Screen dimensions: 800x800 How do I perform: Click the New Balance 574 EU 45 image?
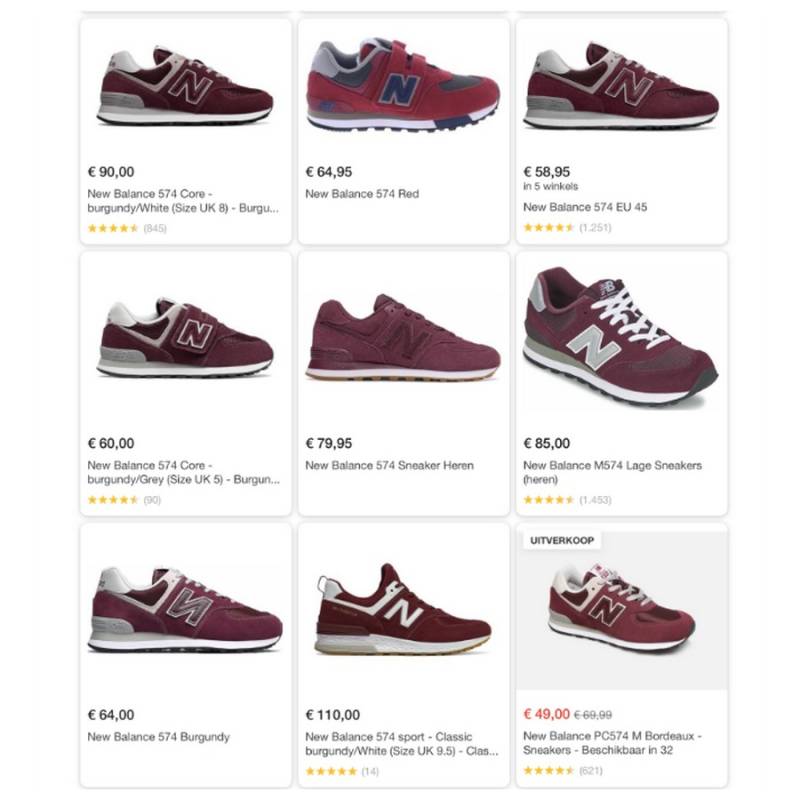click(x=621, y=87)
